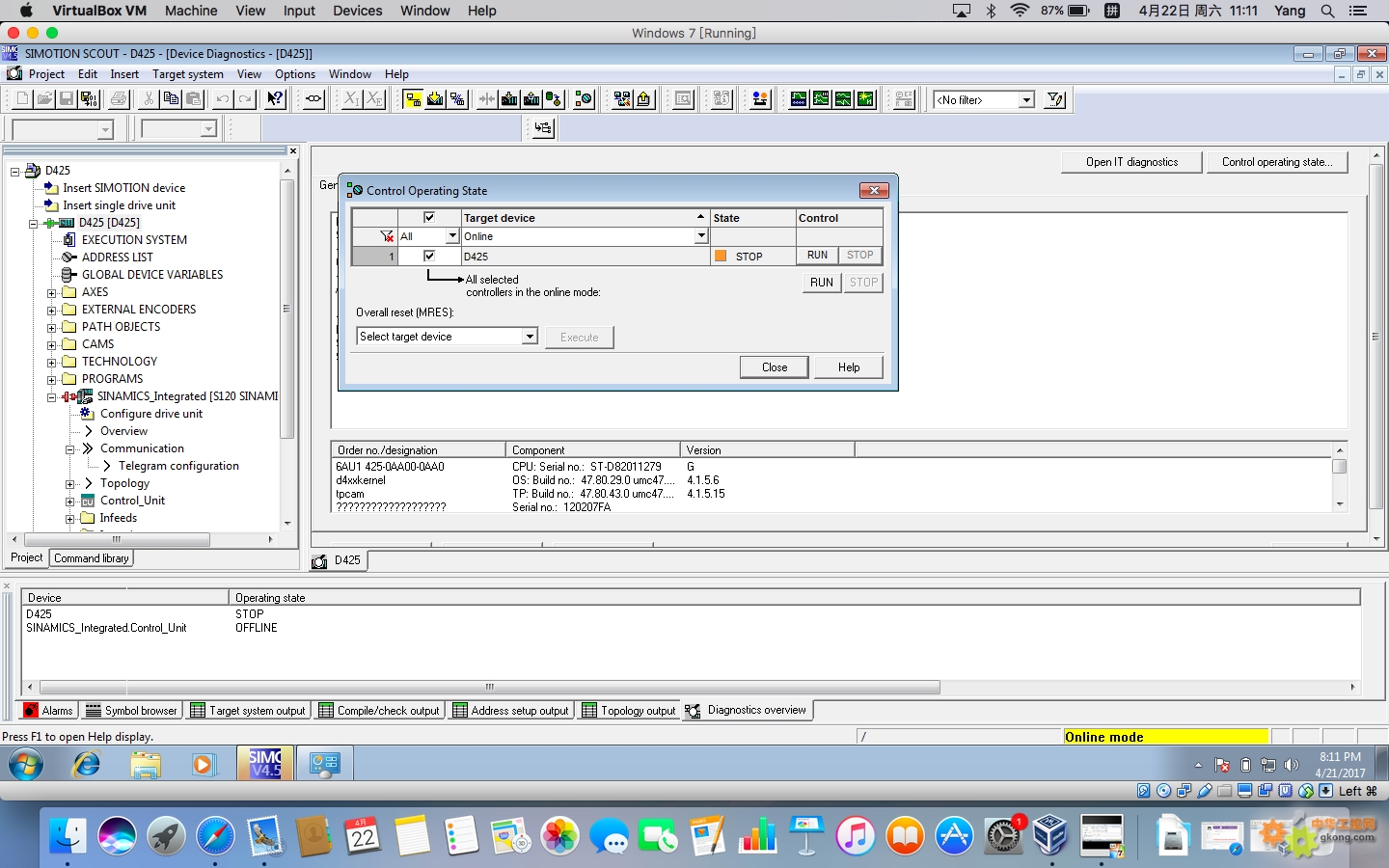Image resolution: width=1389 pixels, height=868 pixels.
Task: Click the yellow Connect to target system icon
Action: 413,99
